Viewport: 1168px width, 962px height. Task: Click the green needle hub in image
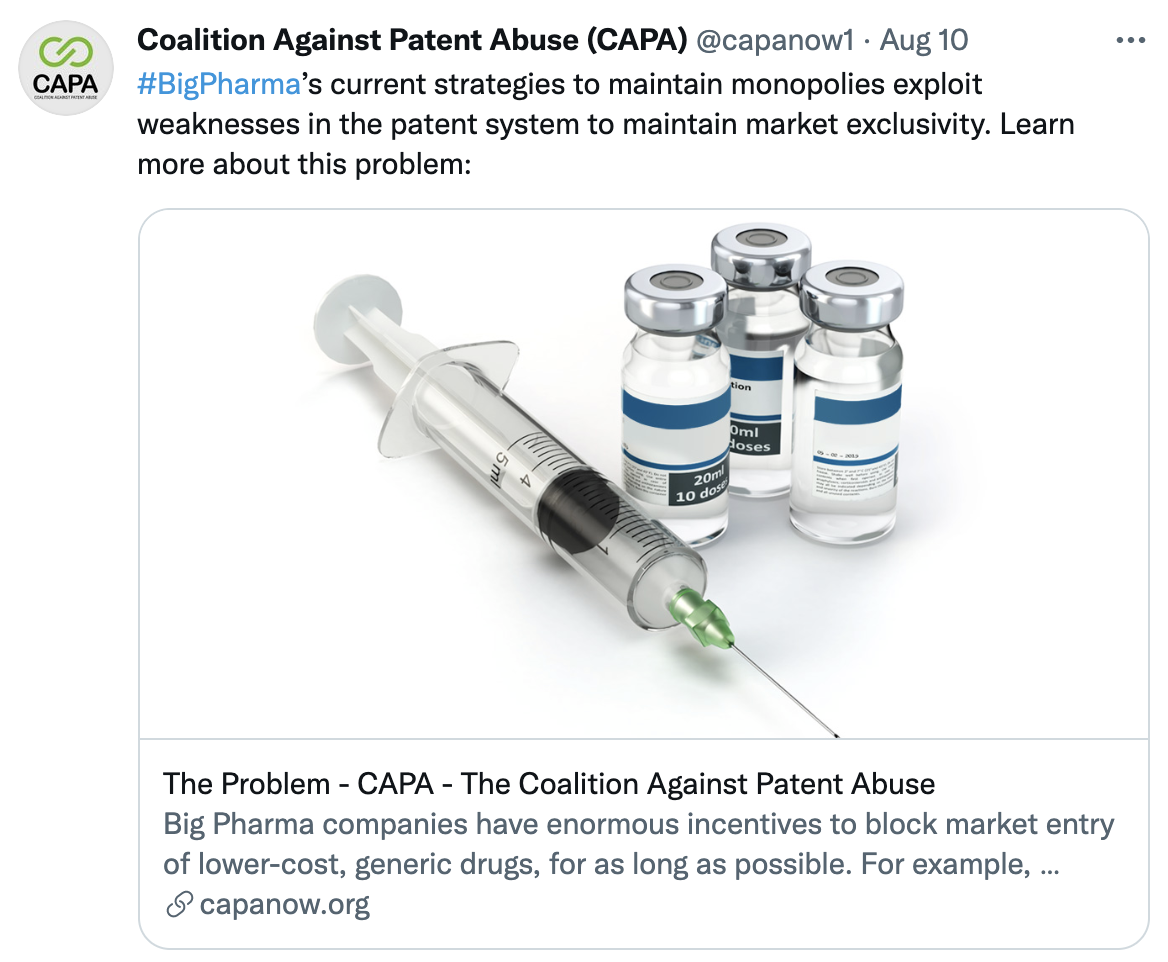pyautogui.click(x=702, y=618)
